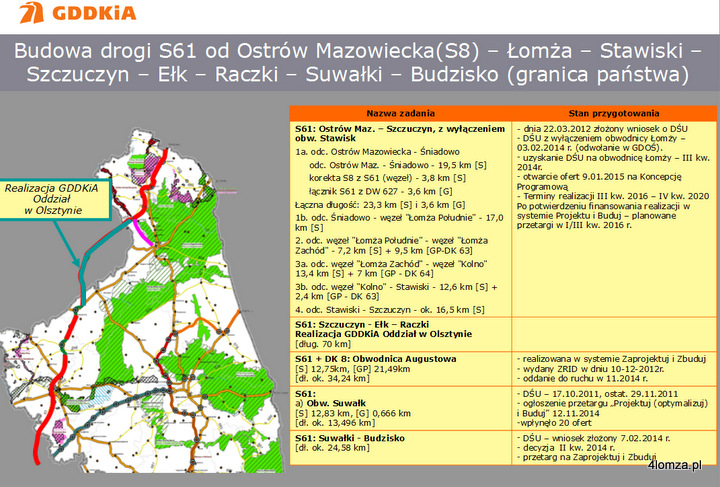Click the 'Realizacja GDDKiA Oddział w Olsztynie' callout box

(54, 200)
